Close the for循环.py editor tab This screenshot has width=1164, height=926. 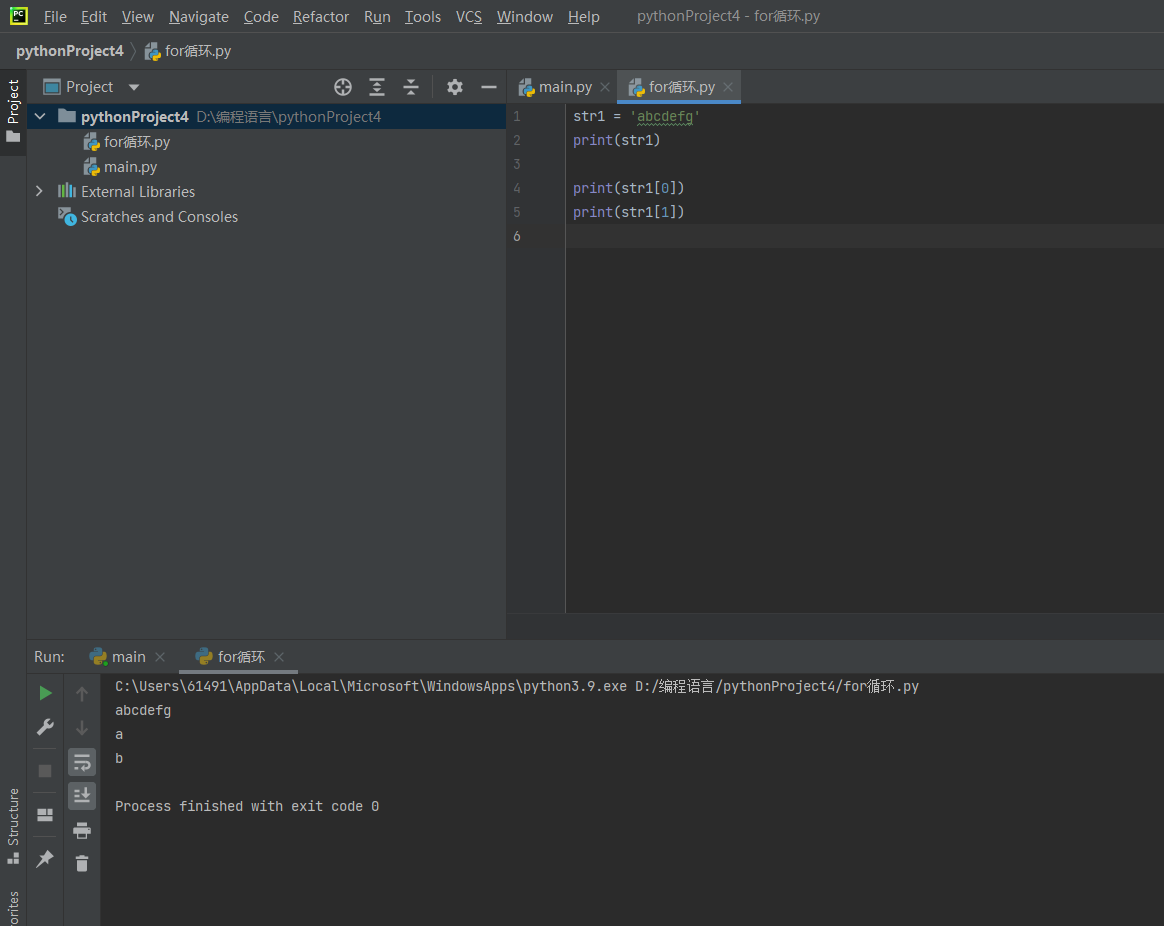(x=728, y=87)
